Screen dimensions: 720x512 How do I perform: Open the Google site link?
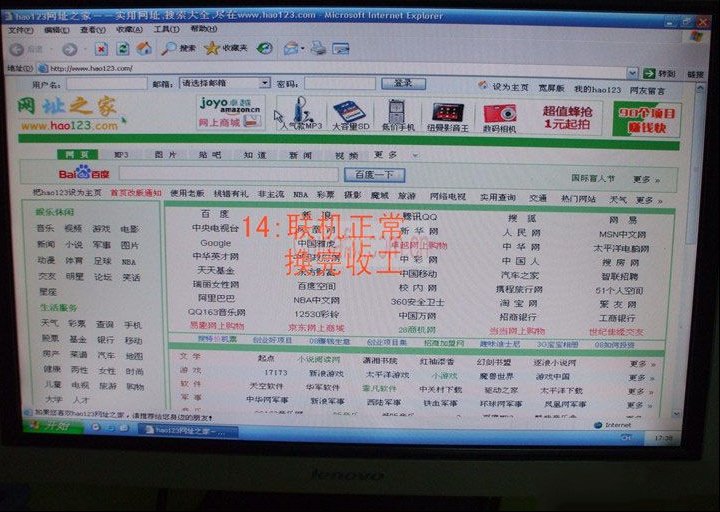point(215,243)
